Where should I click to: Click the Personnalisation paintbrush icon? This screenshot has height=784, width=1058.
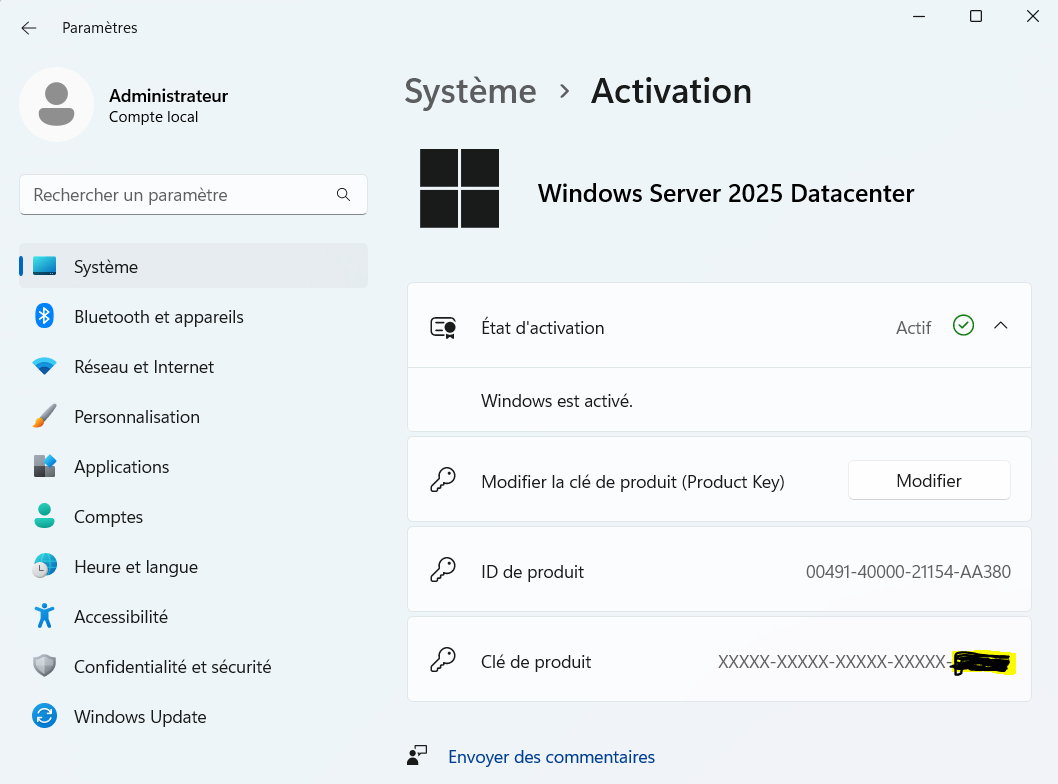pyautogui.click(x=44, y=417)
